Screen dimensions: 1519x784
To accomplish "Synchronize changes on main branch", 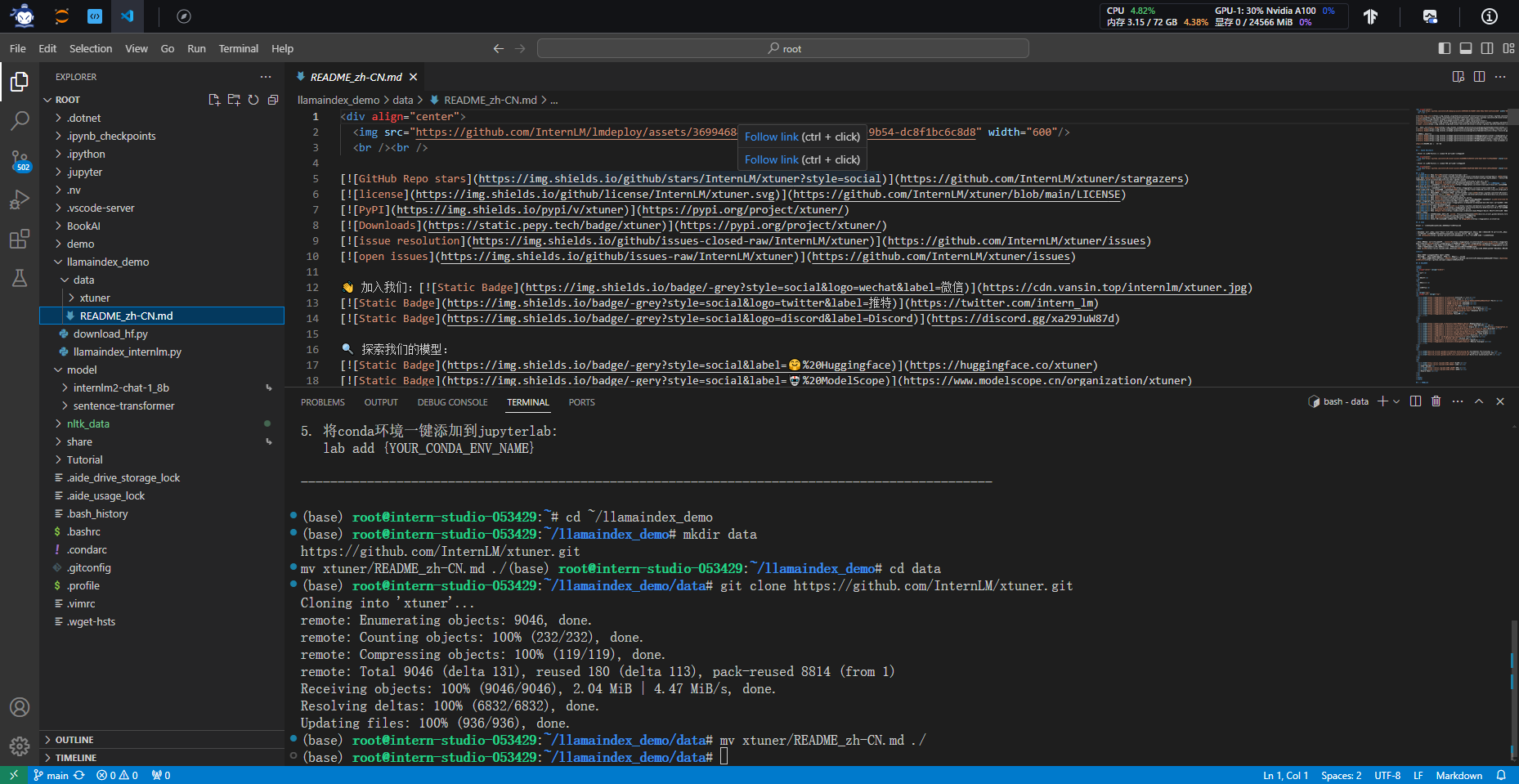I will (x=79, y=775).
